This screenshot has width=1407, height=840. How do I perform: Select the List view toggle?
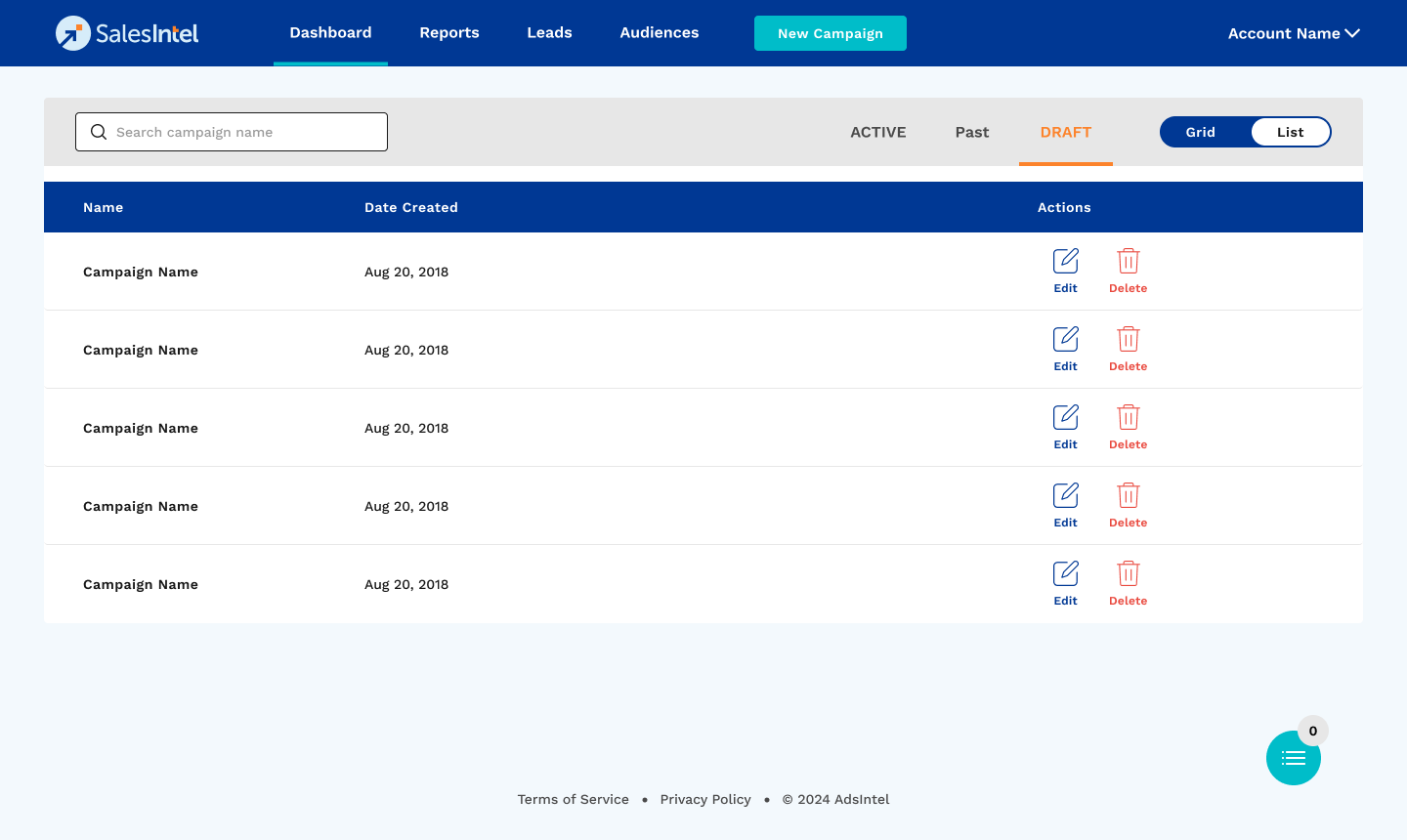click(1290, 132)
